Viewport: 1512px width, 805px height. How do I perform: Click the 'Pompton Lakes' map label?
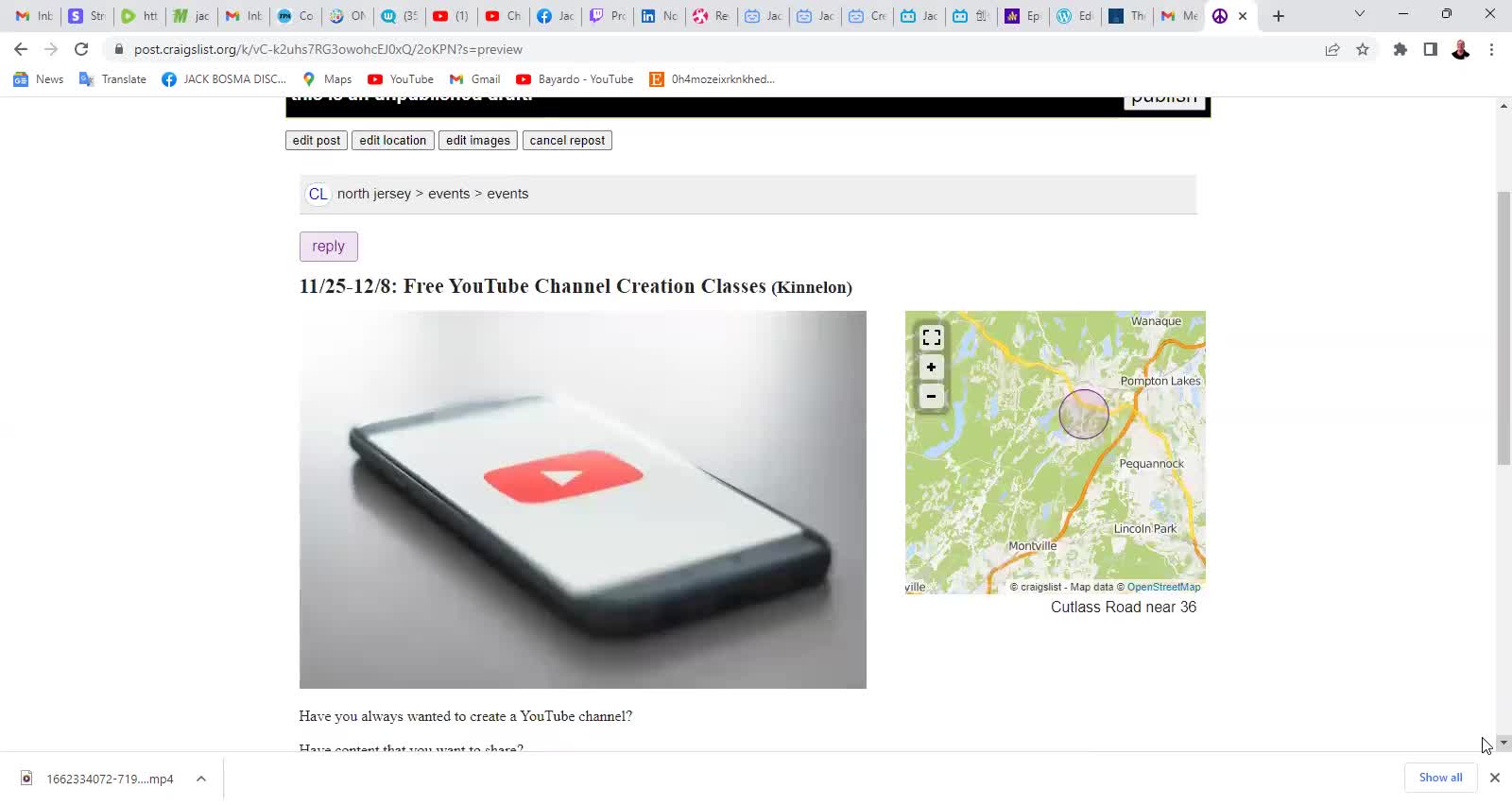click(x=1160, y=381)
